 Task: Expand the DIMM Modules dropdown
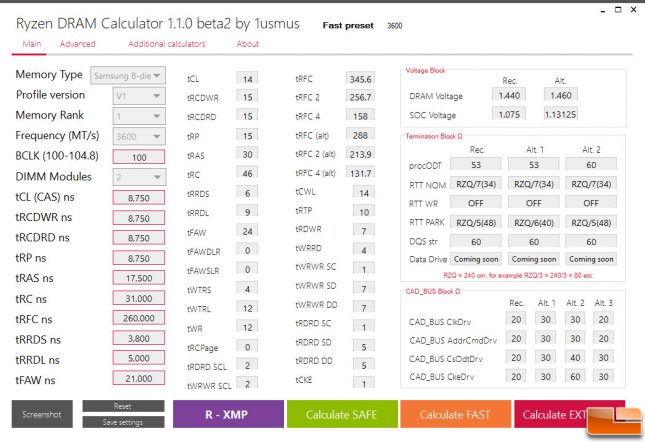(139, 177)
